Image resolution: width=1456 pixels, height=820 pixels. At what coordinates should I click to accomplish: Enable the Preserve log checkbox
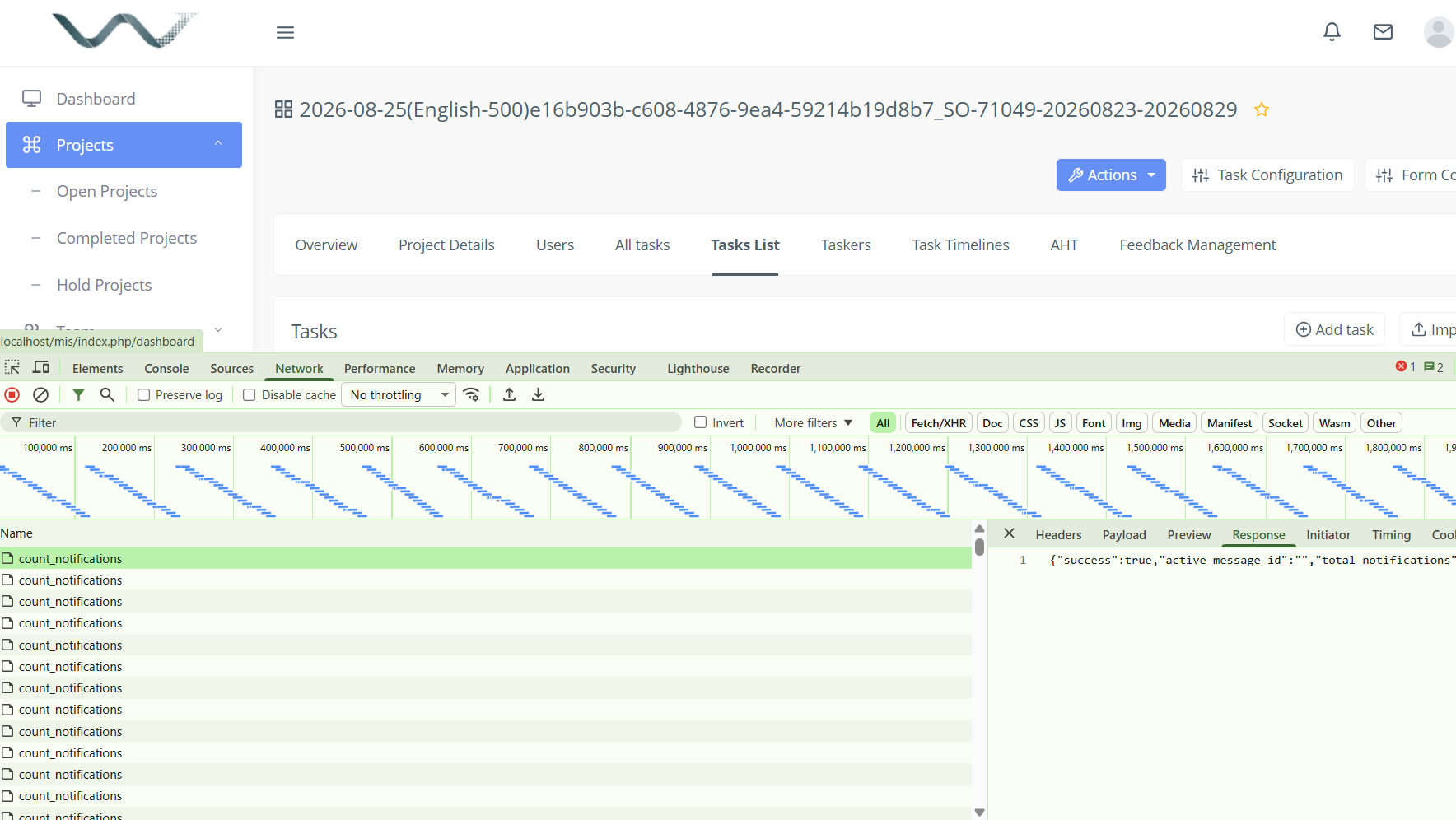[x=144, y=395]
